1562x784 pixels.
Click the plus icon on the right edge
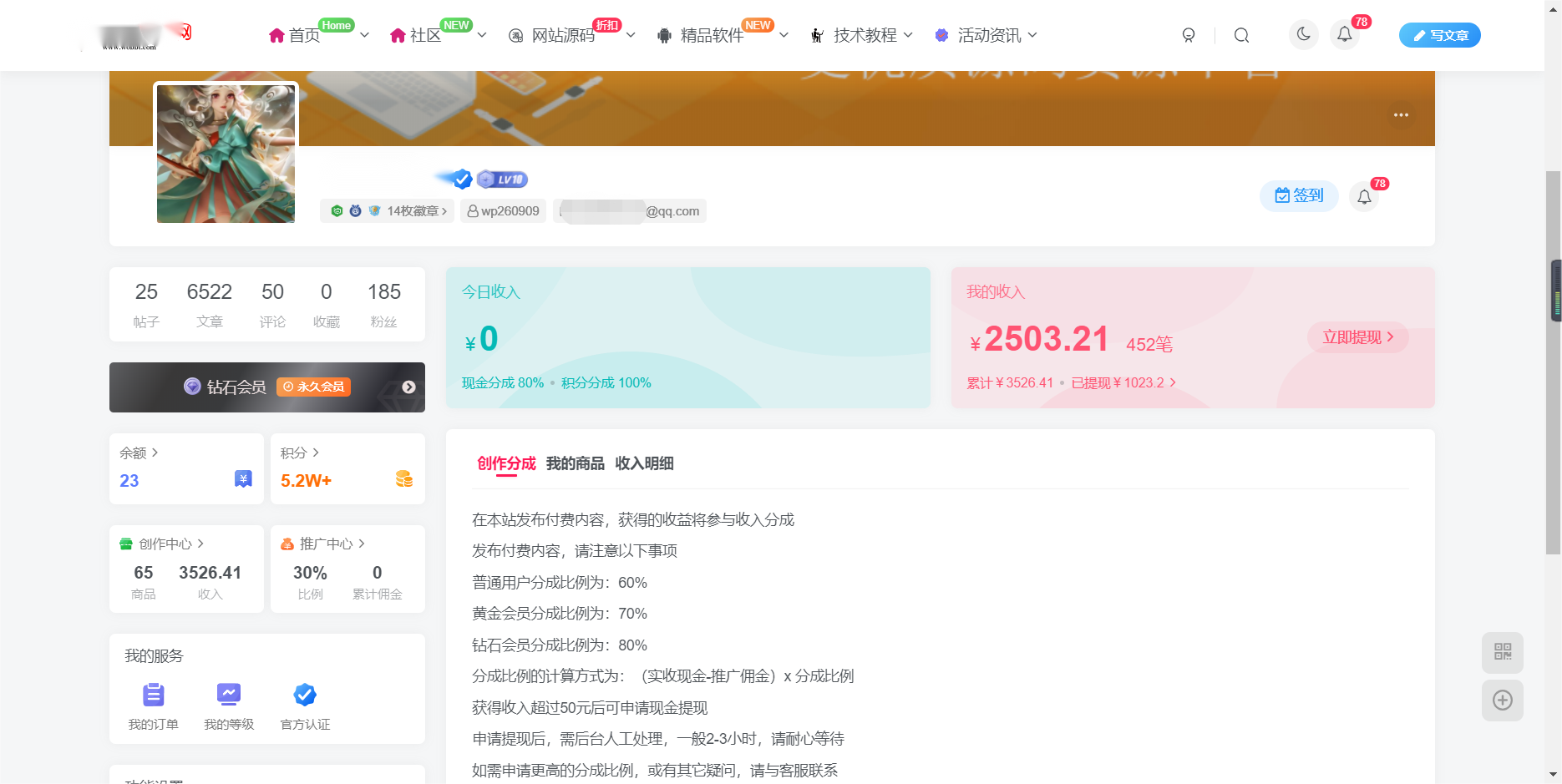[x=1502, y=701]
